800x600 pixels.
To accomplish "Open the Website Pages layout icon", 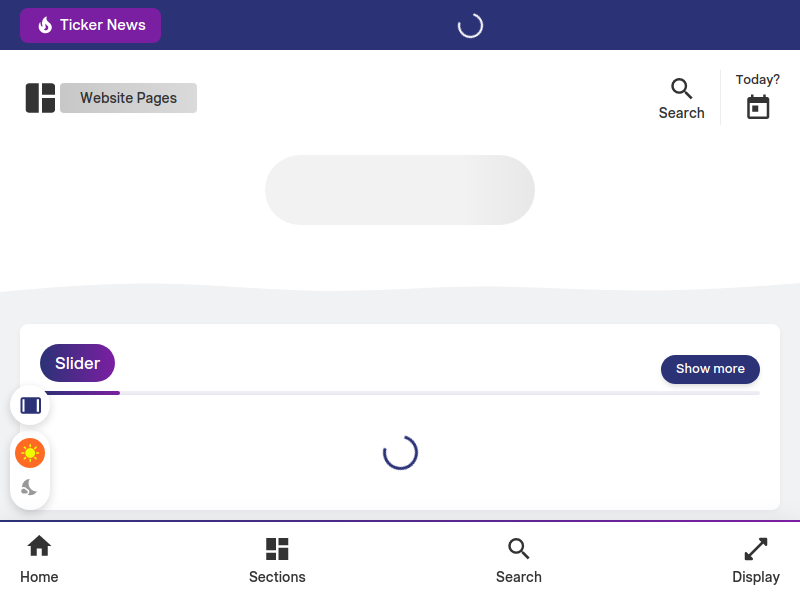I will (x=40, y=98).
